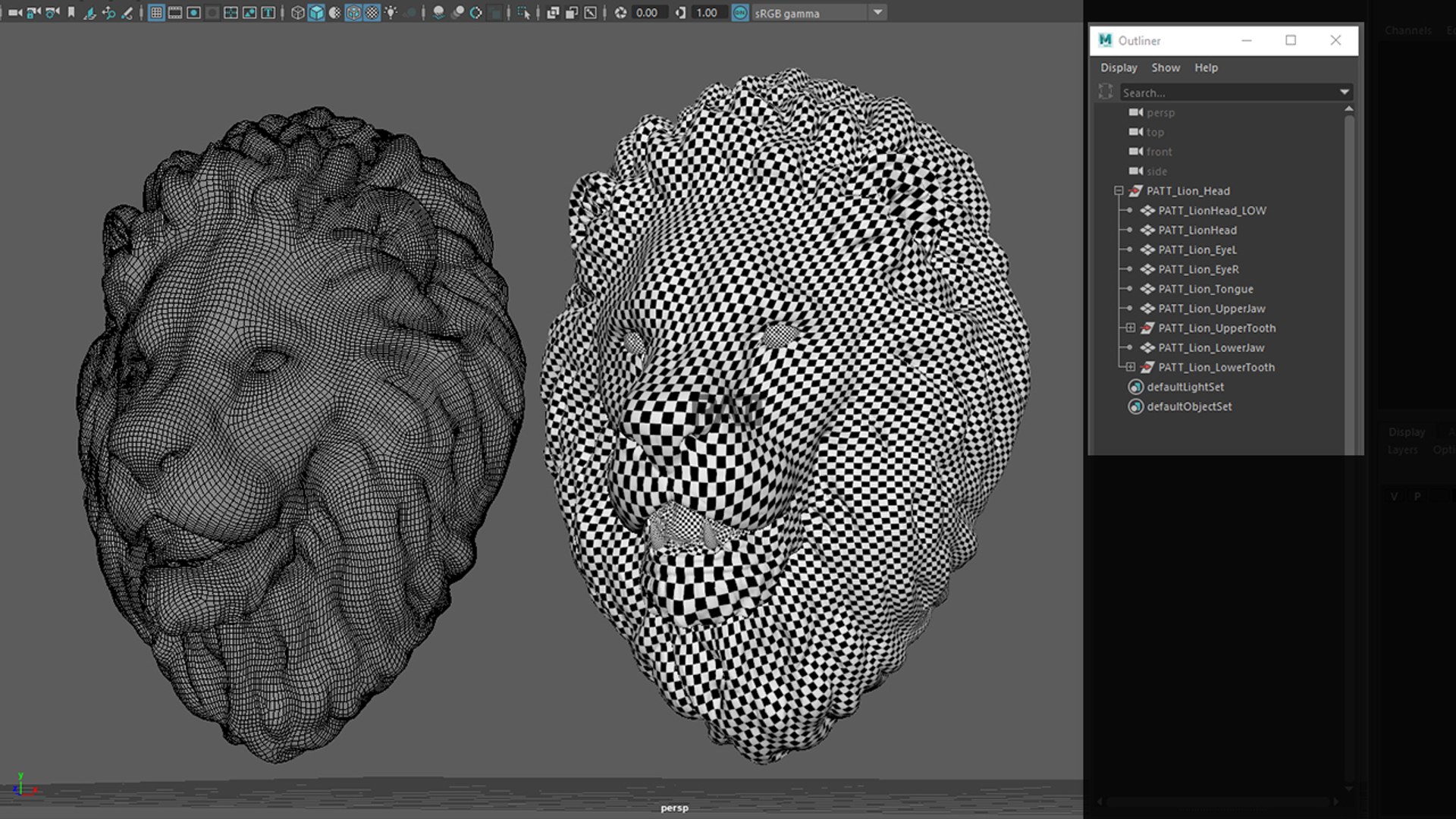Image resolution: width=1456 pixels, height=819 pixels.
Task: Expand the PATT_Lion_LowerTooth group
Action: click(1130, 367)
